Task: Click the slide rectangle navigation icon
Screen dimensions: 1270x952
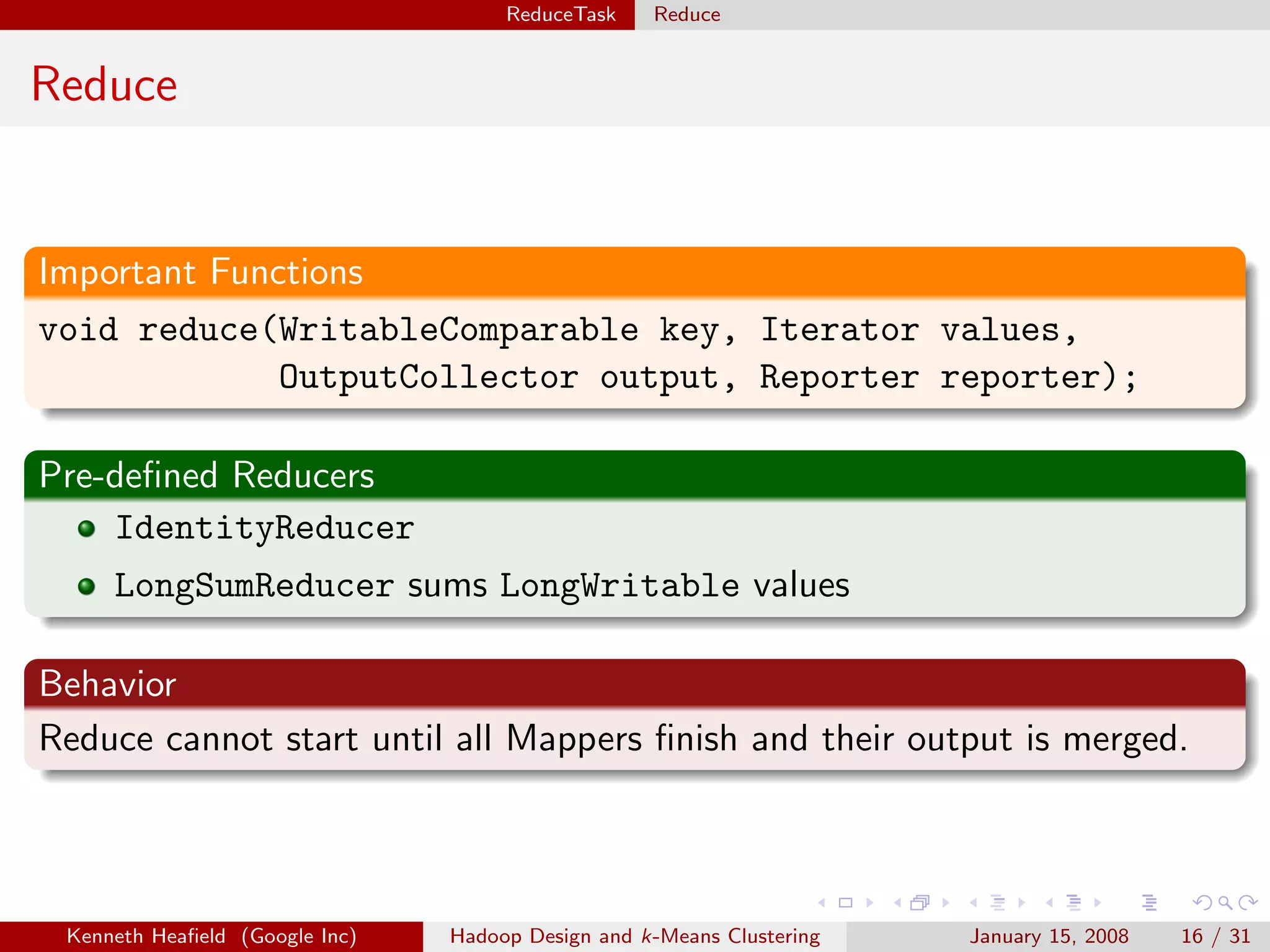Action: click(x=845, y=903)
